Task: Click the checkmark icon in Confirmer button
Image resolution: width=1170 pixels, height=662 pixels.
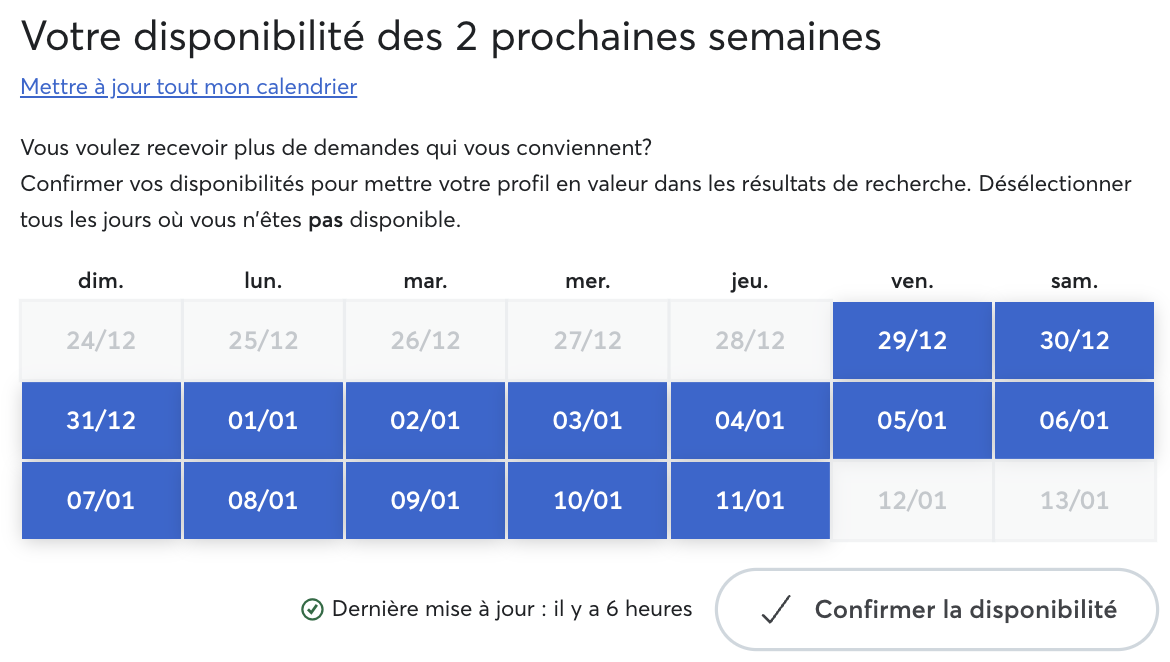Action: point(776,610)
